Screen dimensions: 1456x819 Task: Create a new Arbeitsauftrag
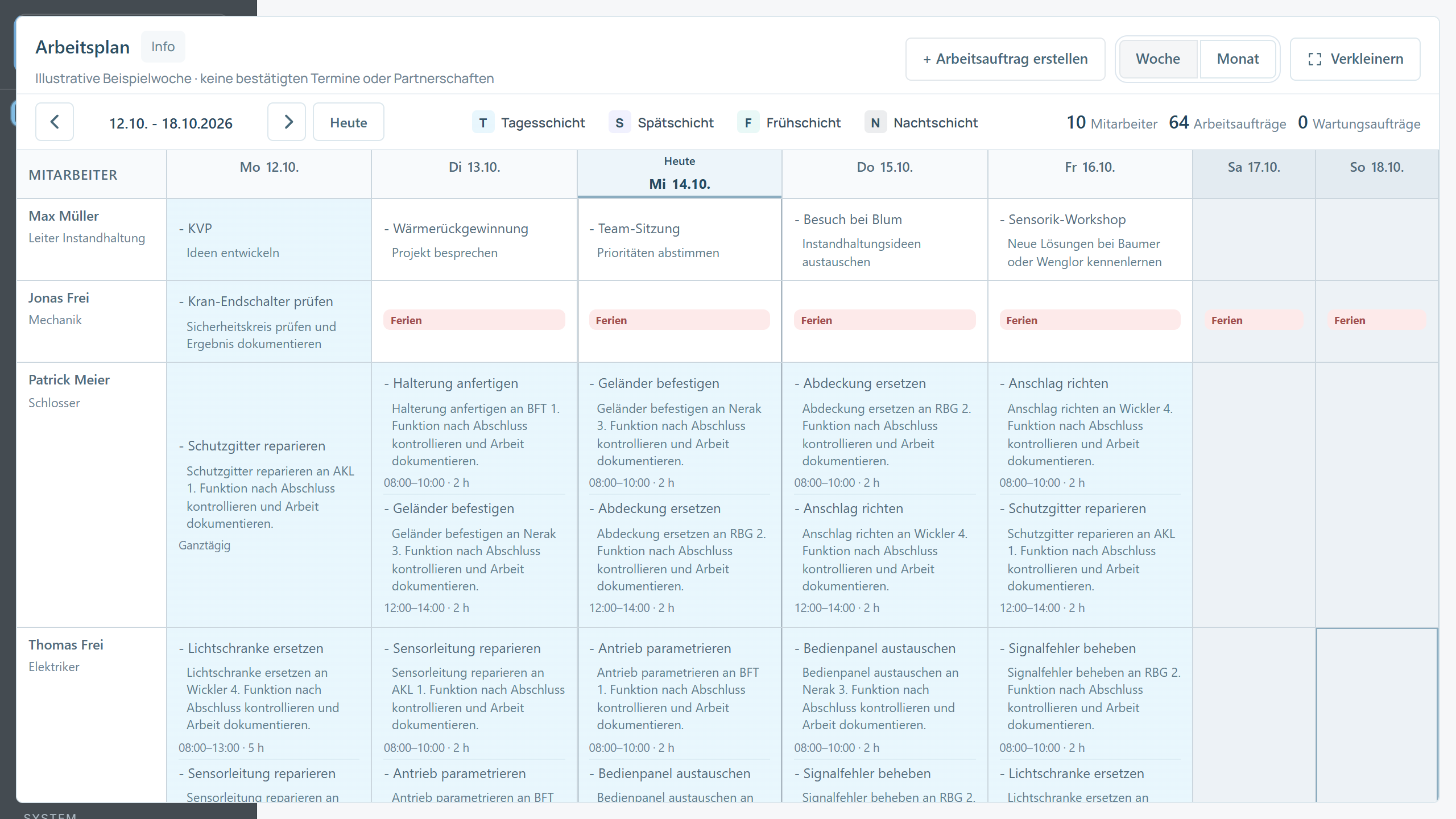(1005, 59)
